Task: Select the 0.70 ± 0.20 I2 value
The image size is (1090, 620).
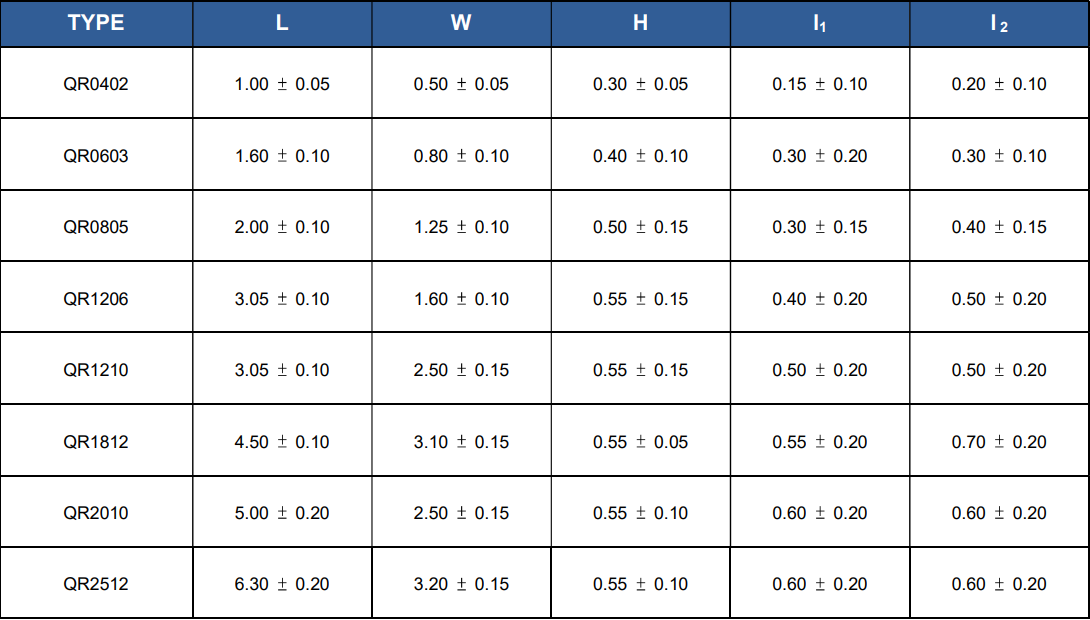Action: [x=999, y=442]
